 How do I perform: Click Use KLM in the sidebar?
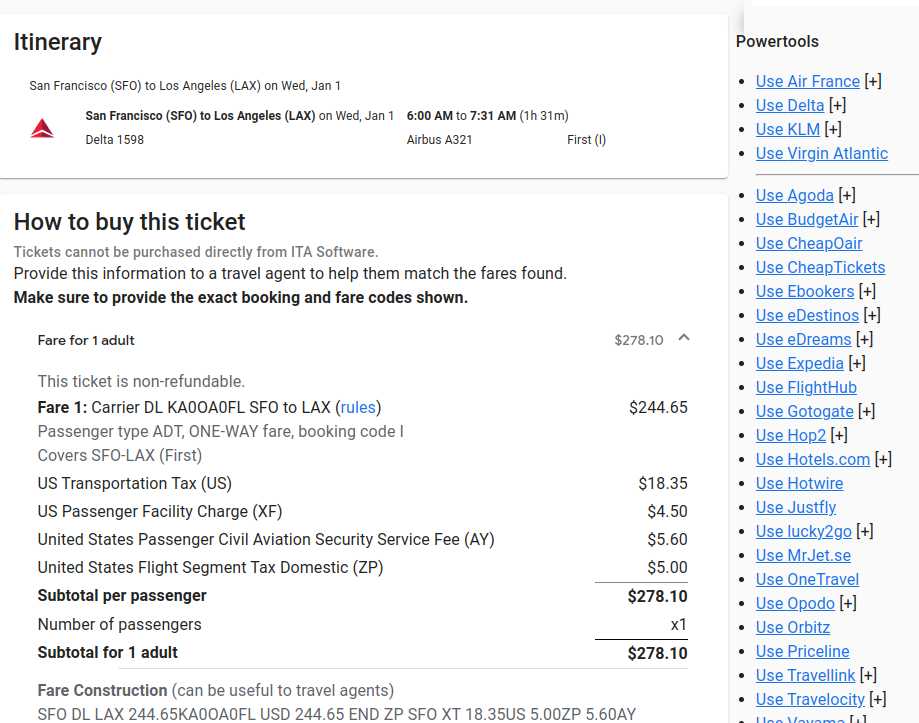pos(790,129)
